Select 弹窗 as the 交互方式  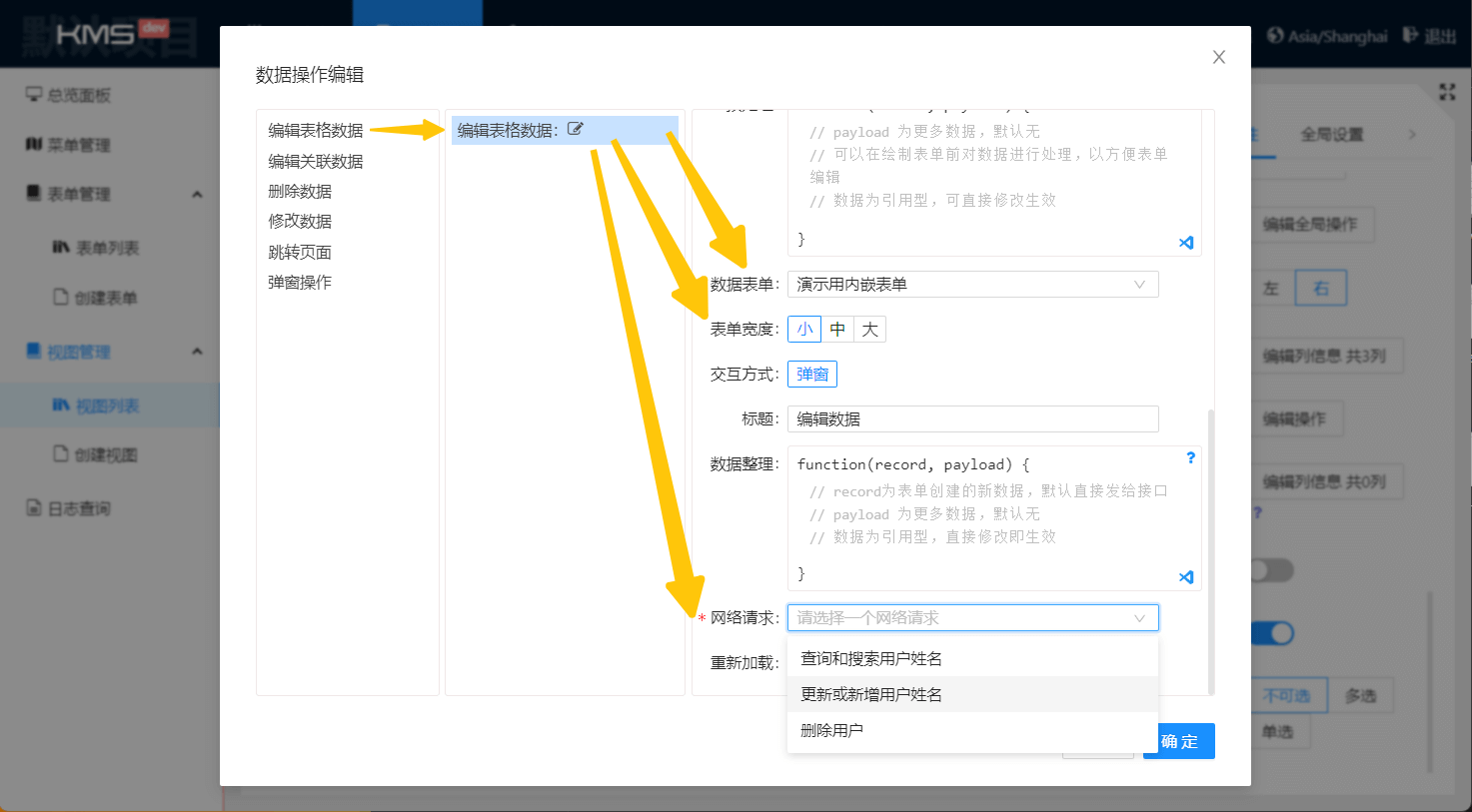(812, 375)
